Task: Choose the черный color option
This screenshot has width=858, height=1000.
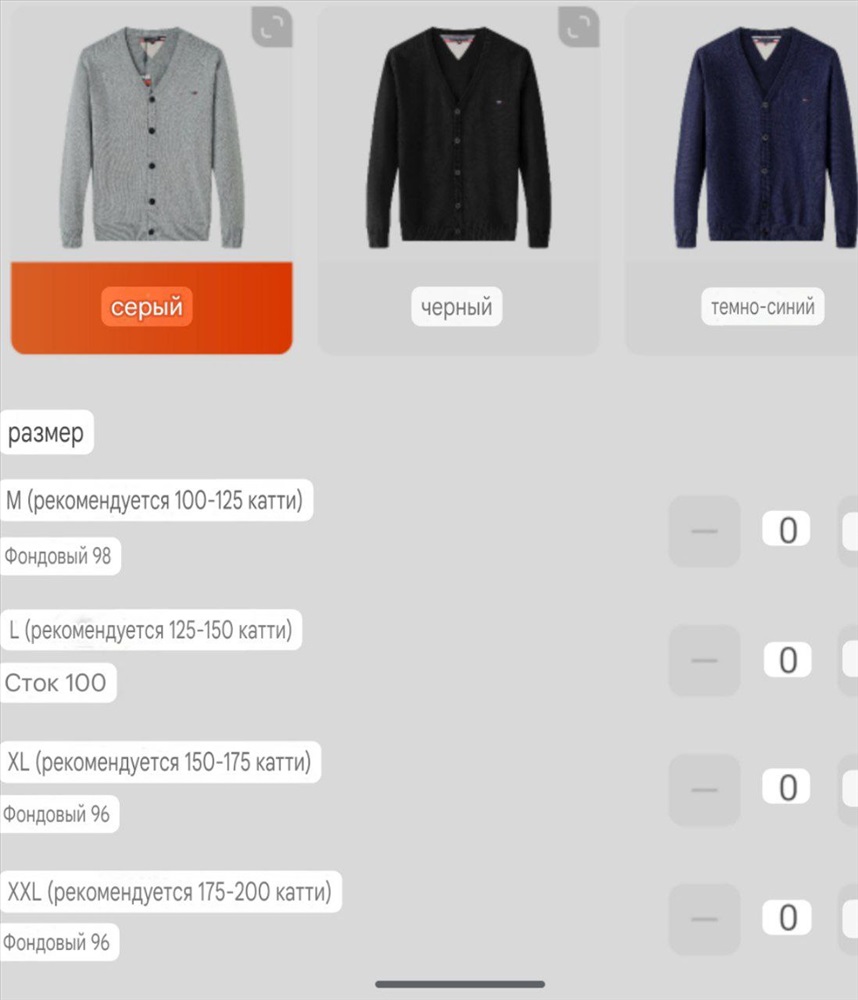Action: pos(457,307)
